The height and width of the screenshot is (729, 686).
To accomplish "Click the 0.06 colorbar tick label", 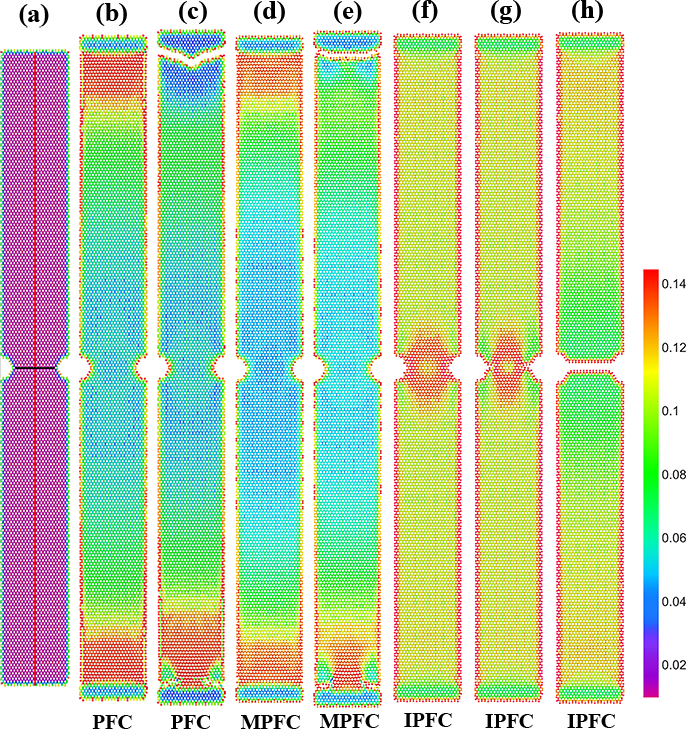I will pos(673,538).
